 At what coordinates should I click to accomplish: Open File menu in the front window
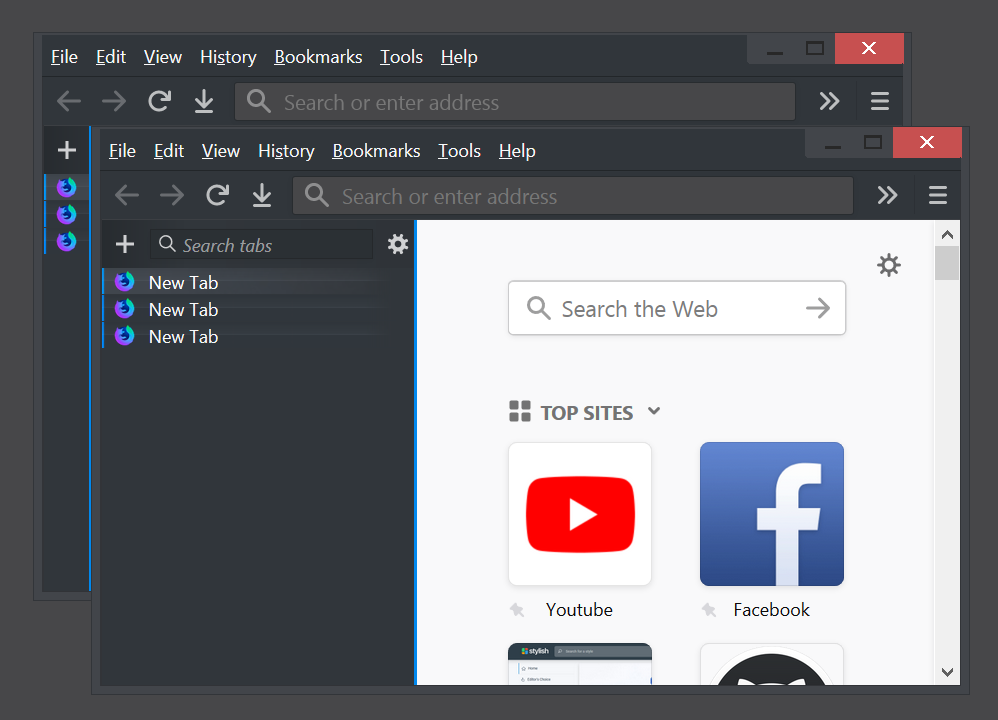coord(122,151)
